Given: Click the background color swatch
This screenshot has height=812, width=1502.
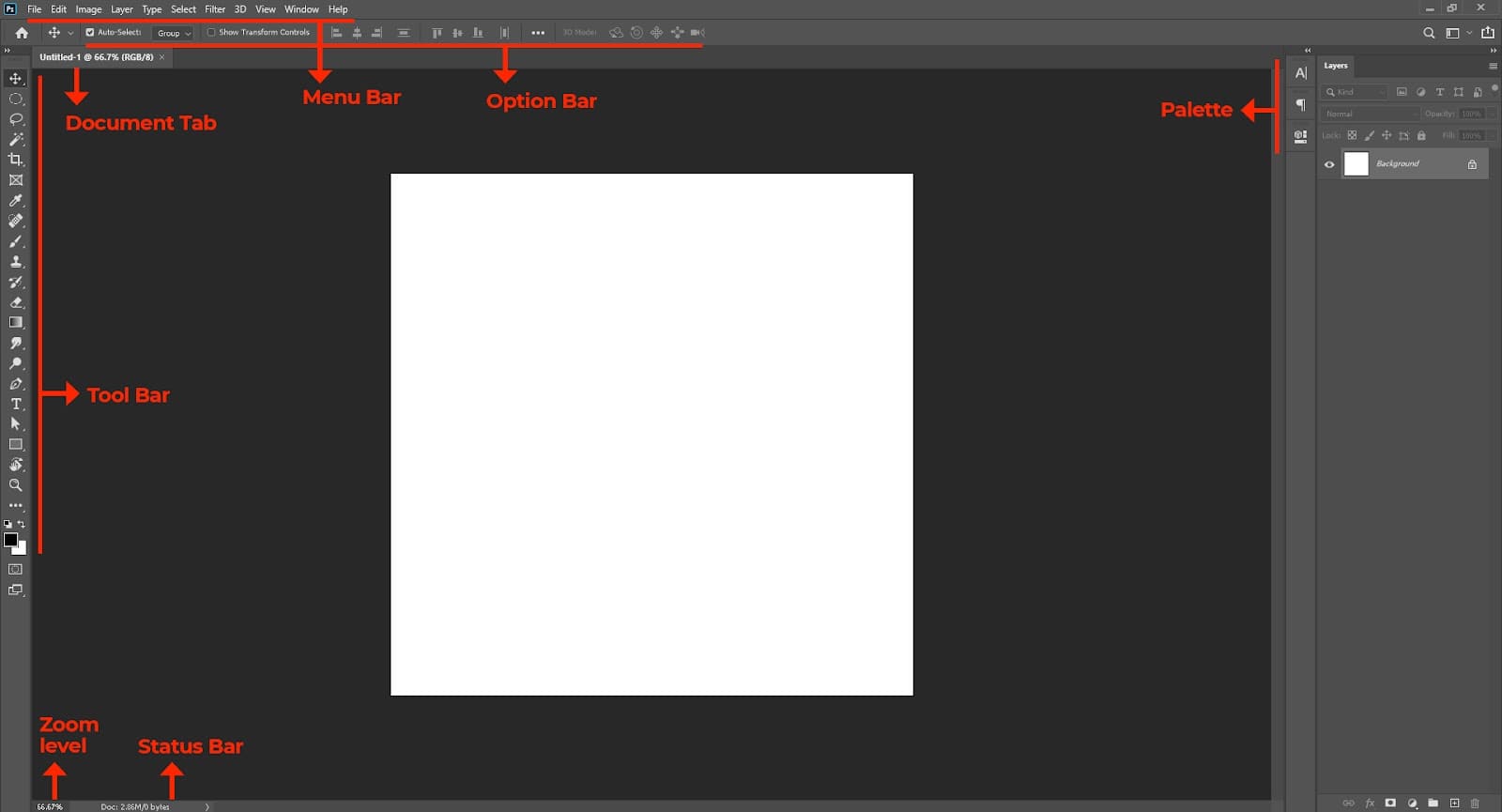Looking at the screenshot, I should (23, 549).
